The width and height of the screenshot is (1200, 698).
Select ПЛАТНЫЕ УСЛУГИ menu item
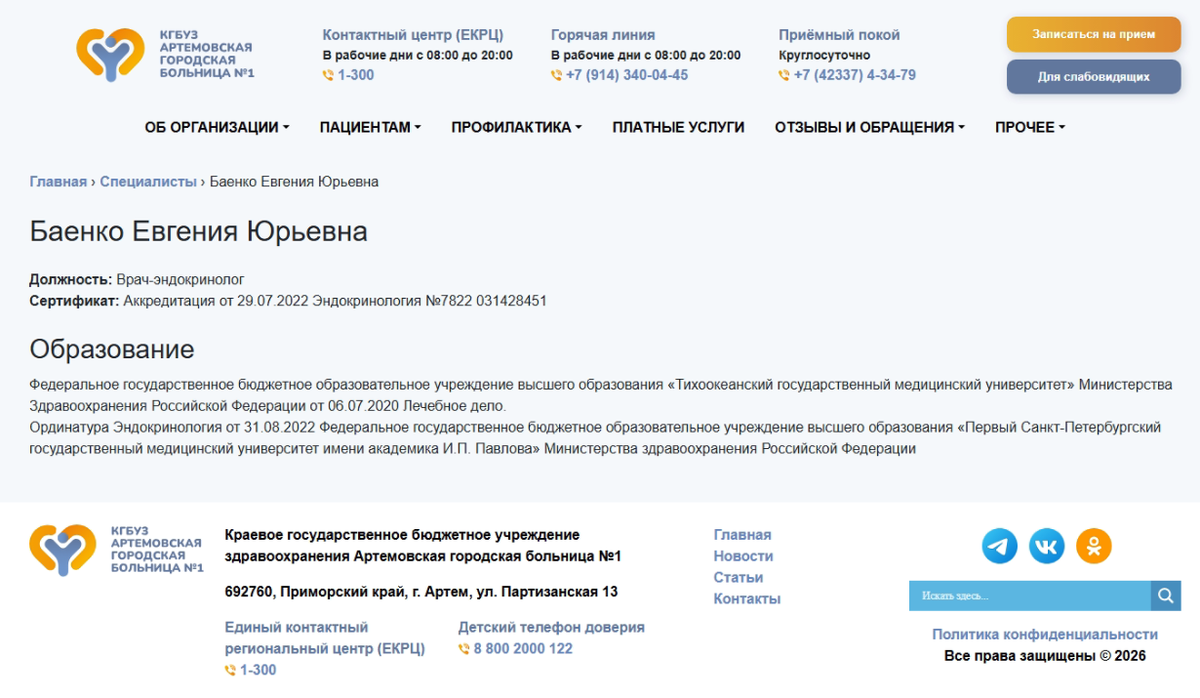[679, 127]
